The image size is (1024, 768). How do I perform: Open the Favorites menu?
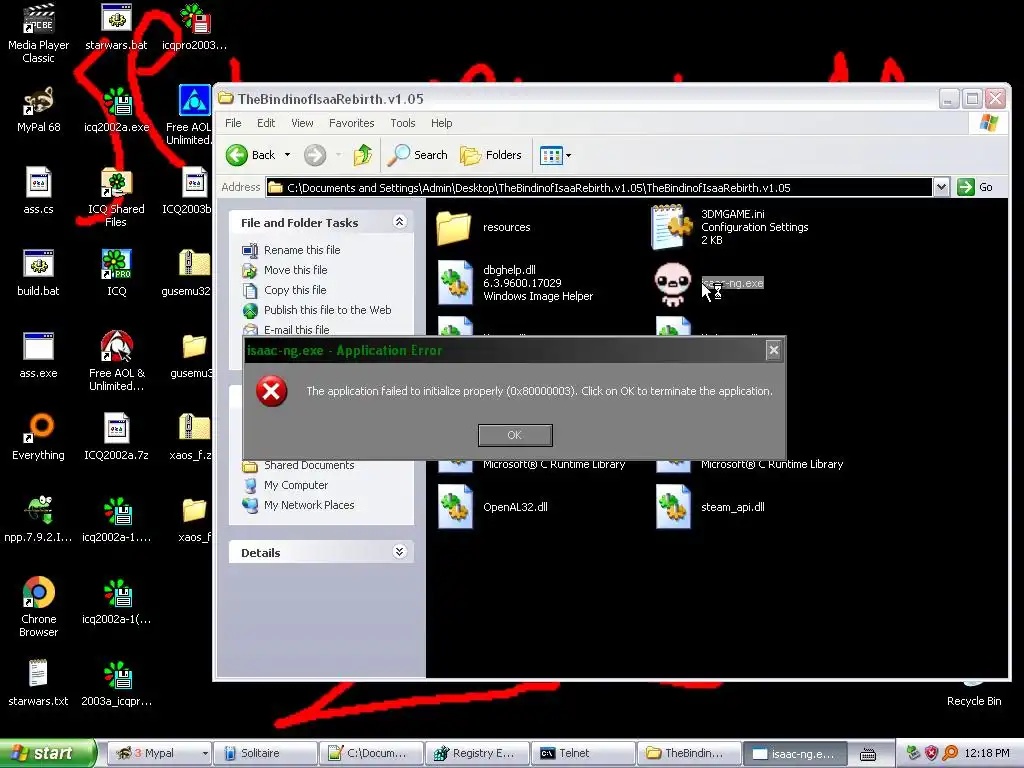351,123
